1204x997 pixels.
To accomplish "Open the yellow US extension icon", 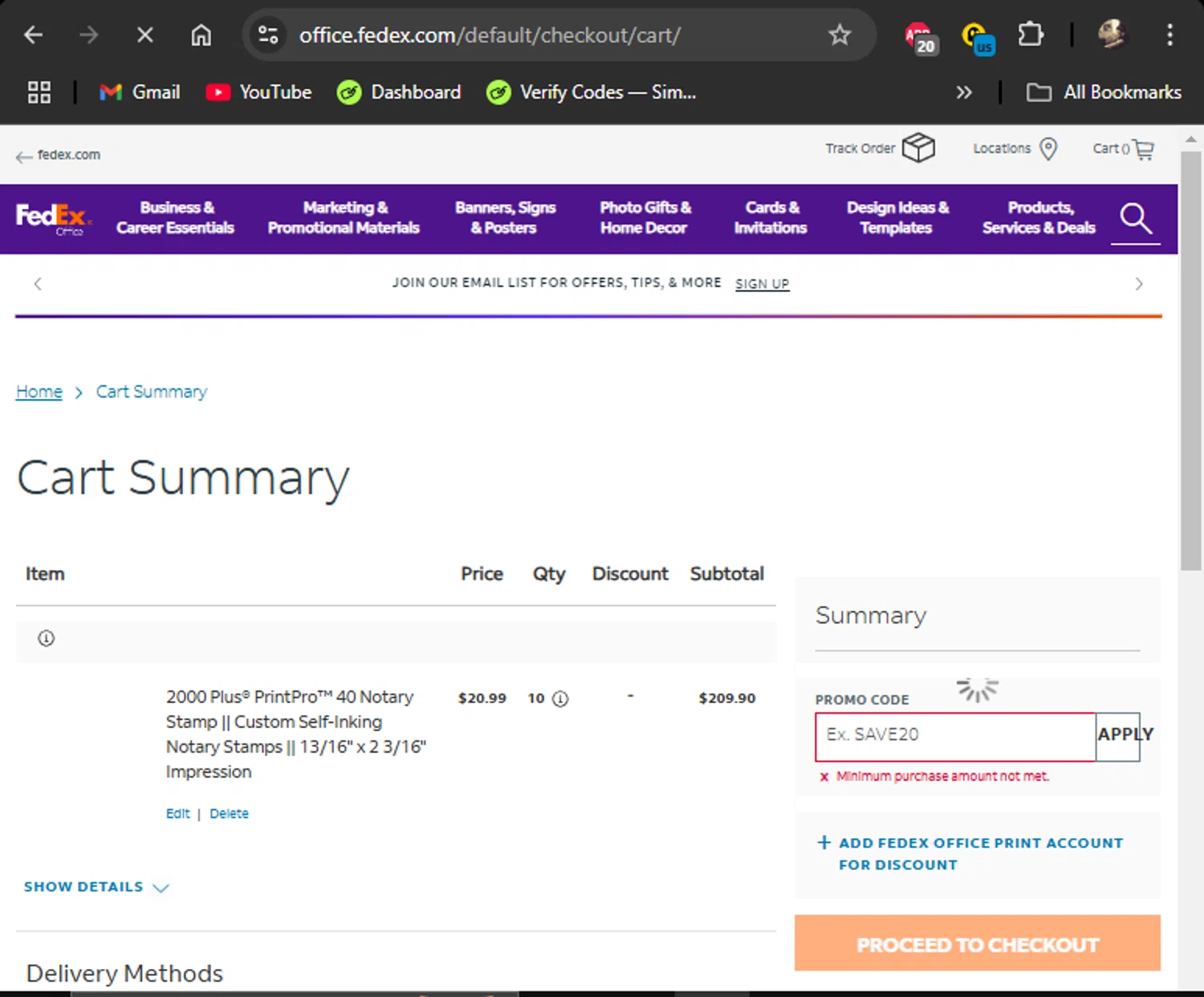I will point(978,38).
